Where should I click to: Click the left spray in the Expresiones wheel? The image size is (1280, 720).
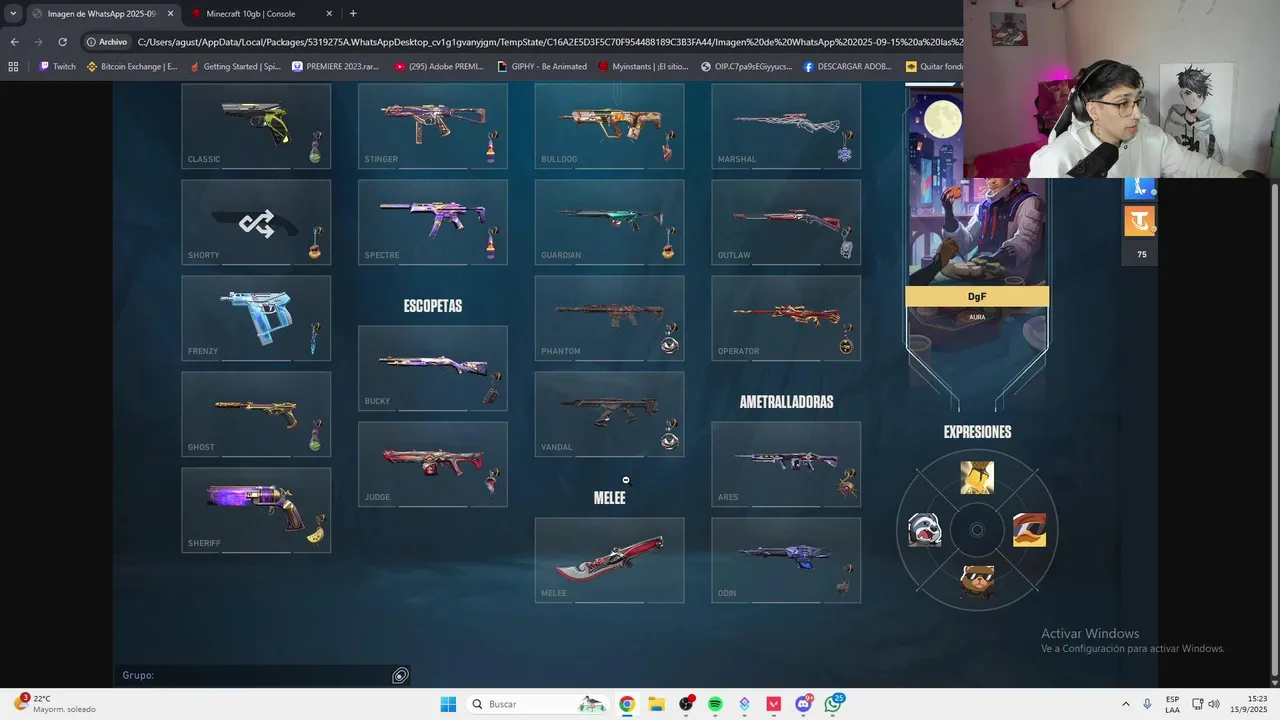pos(925,530)
